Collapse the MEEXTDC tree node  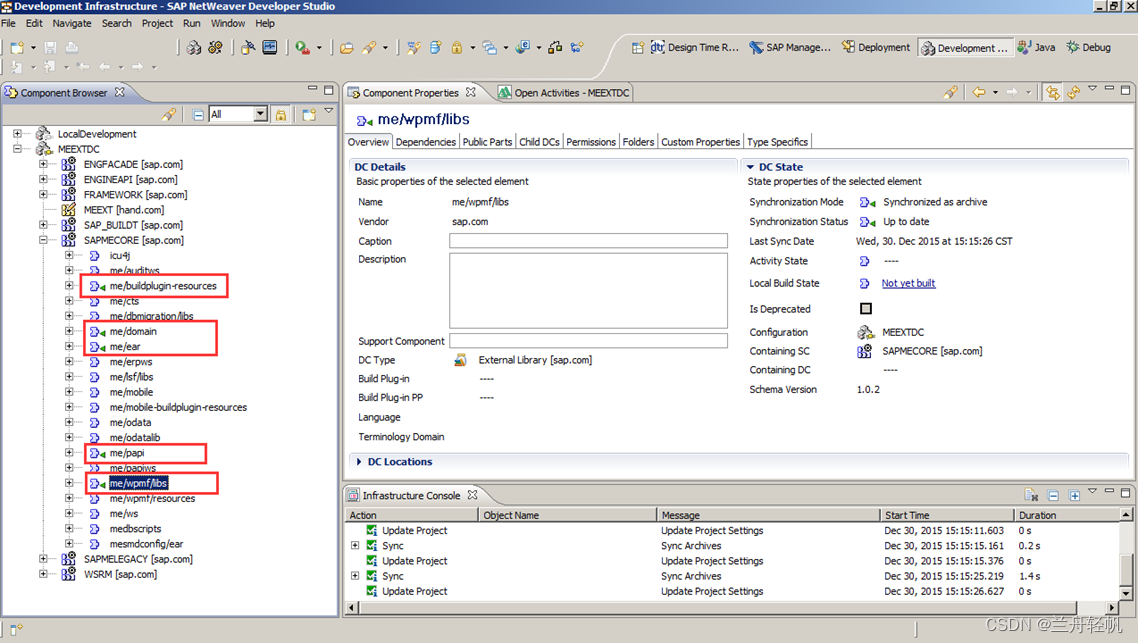tap(17, 149)
